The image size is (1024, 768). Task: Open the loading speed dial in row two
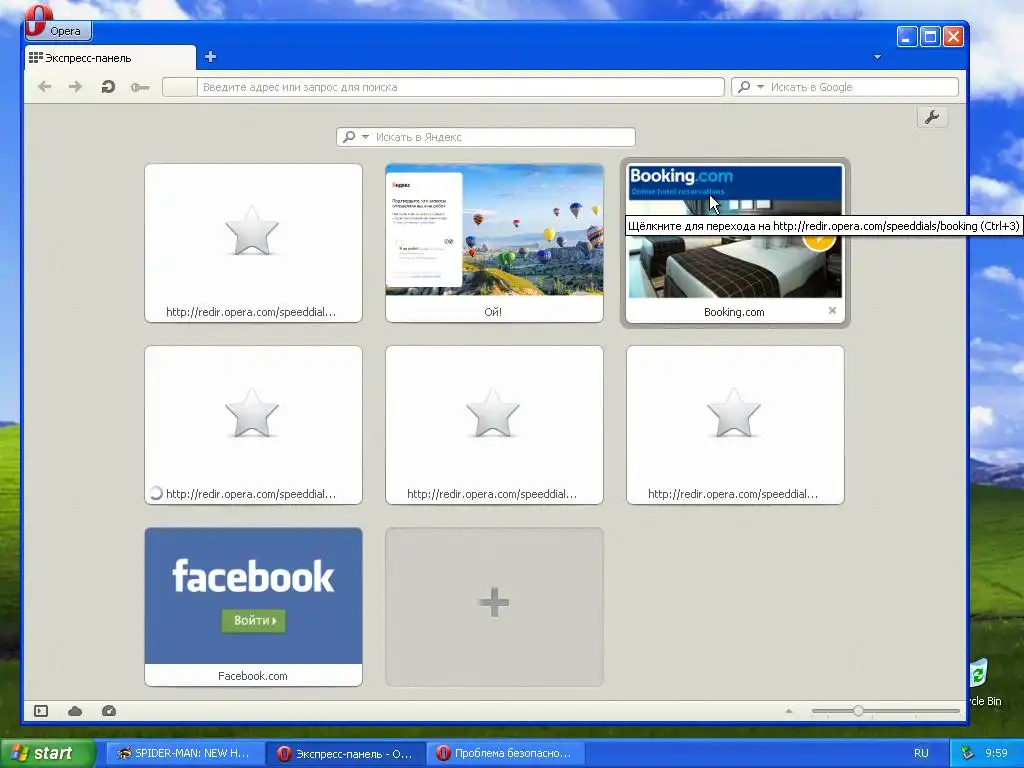click(x=253, y=424)
